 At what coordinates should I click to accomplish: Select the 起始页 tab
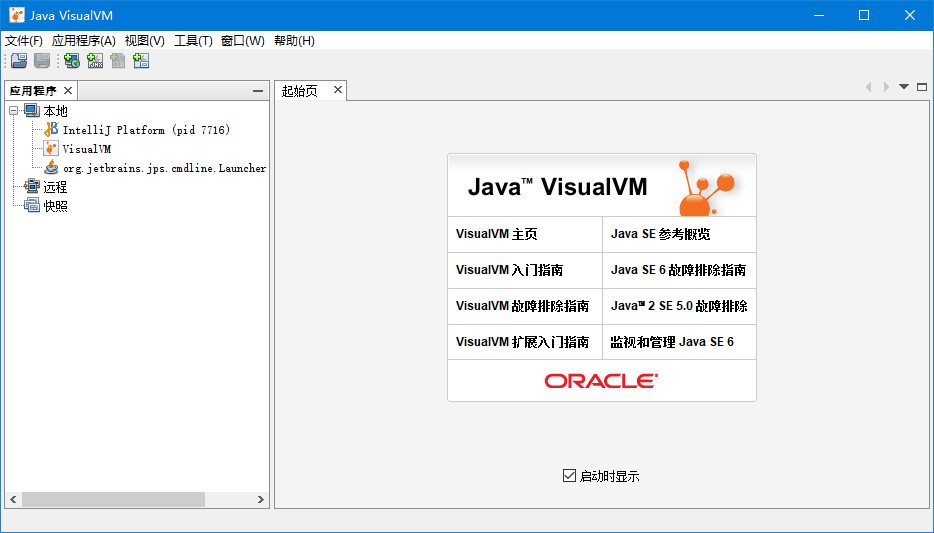coord(300,91)
